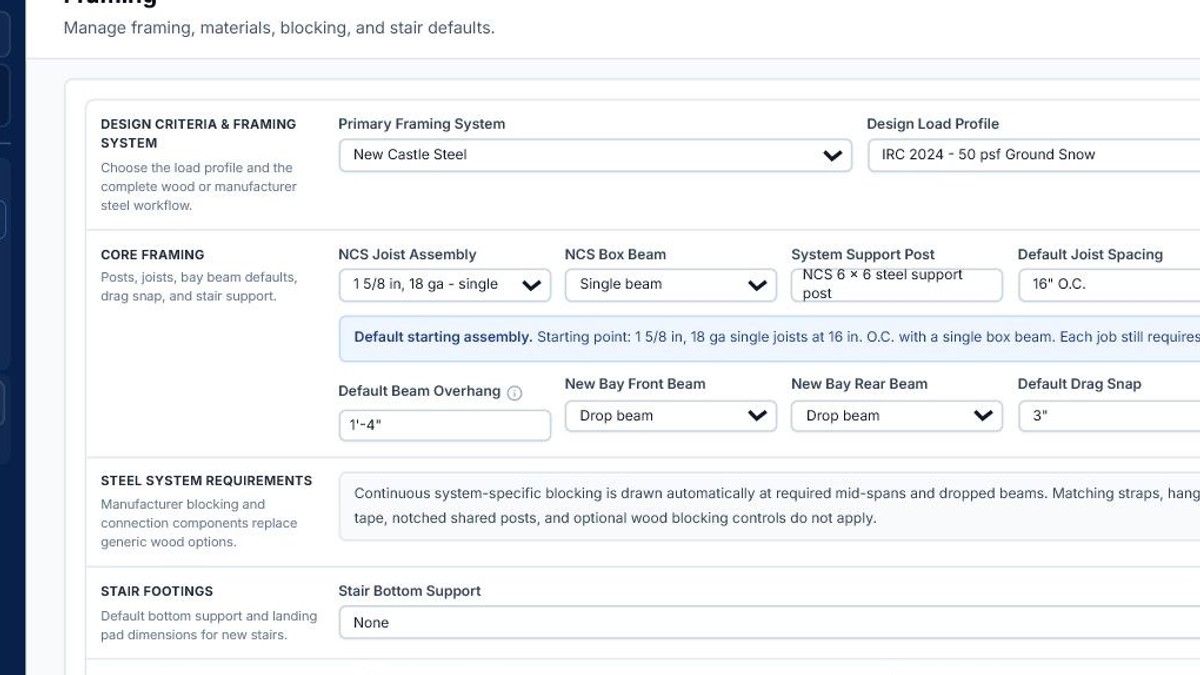Viewport: 1200px width, 675px height.
Task: Click the chevron in NCS Box Beam
Action: click(x=757, y=286)
